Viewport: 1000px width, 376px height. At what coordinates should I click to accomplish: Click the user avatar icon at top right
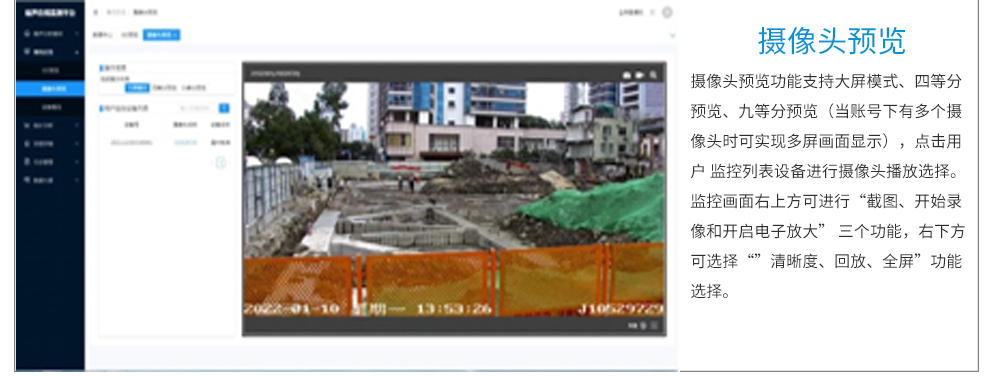(667, 12)
